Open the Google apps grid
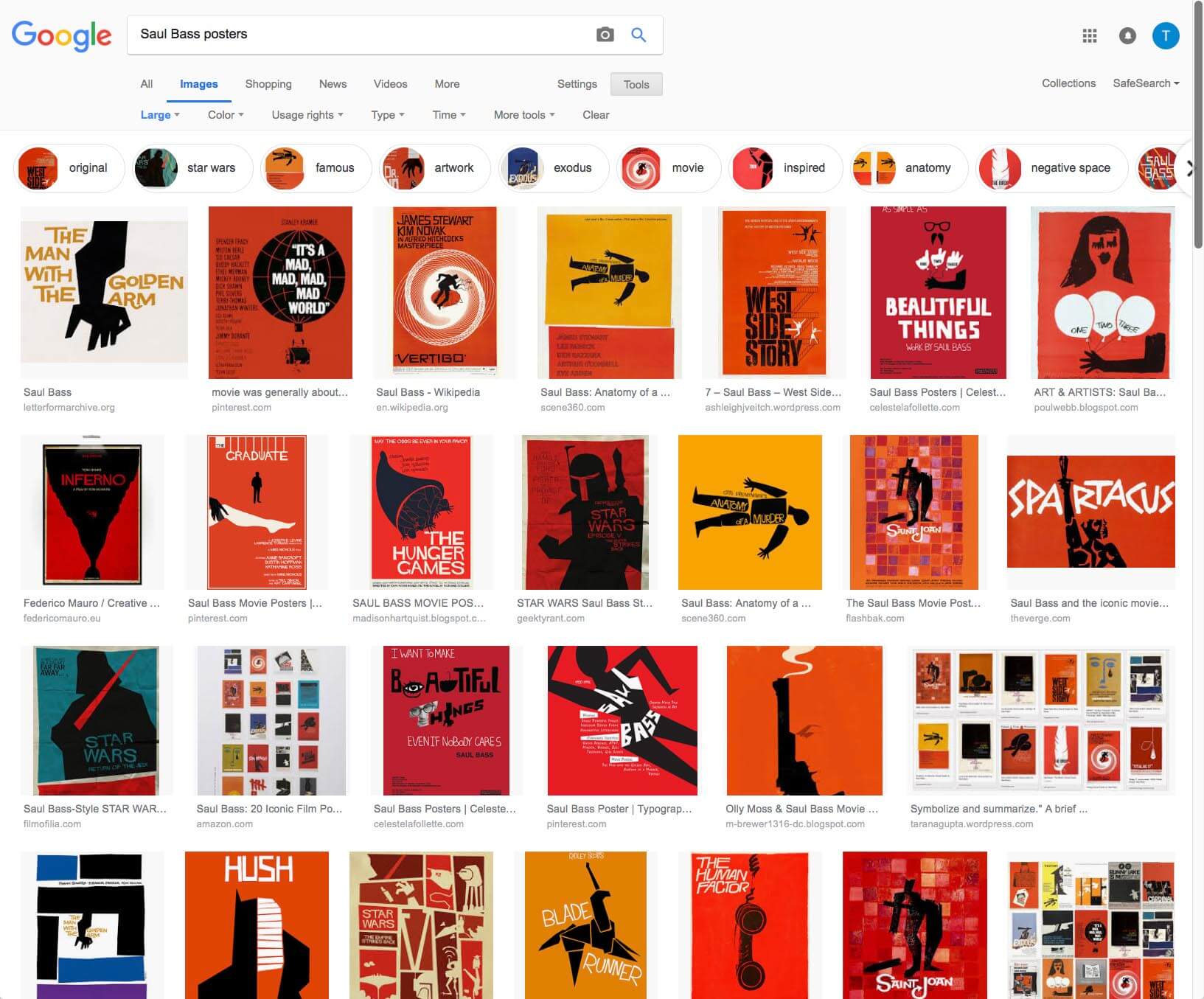Image resolution: width=1204 pixels, height=999 pixels. pos(1090,35)
